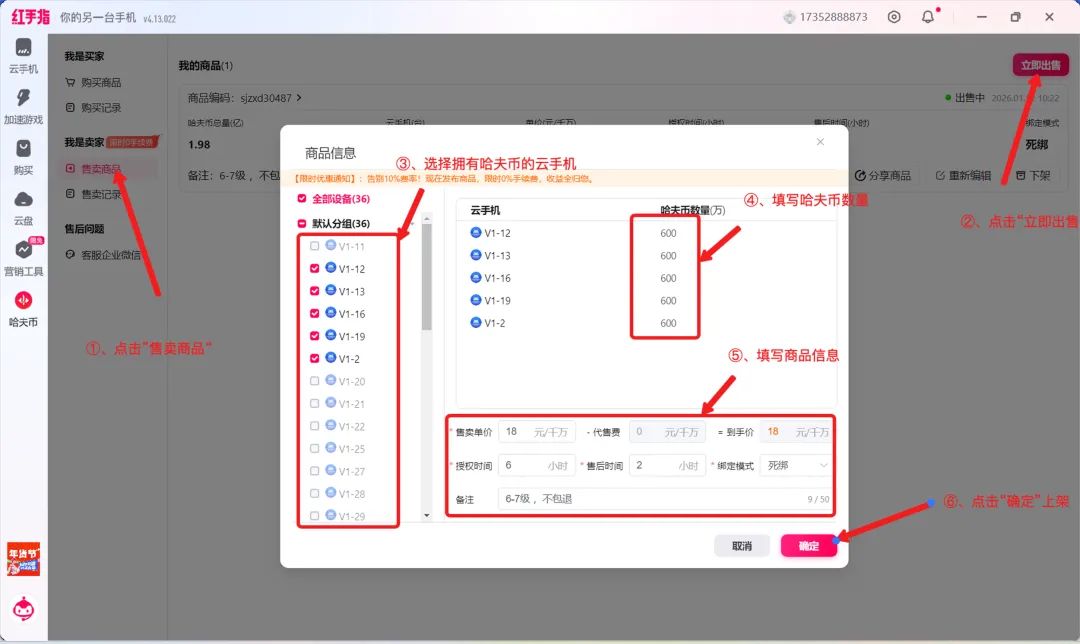
Task: Click the V1-2 cloud phone icon in table
Action: pos(475,322)
